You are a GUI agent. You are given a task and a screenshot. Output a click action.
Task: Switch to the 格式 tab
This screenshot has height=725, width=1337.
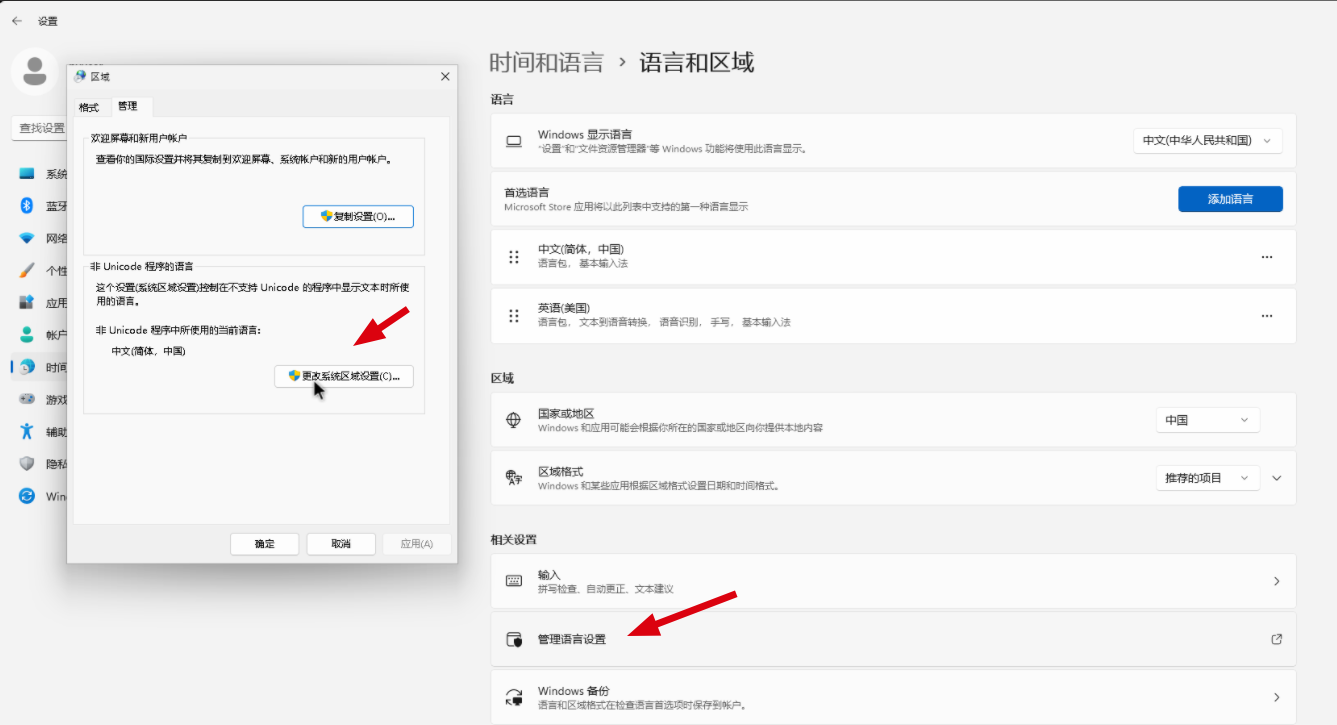point(89,107)
